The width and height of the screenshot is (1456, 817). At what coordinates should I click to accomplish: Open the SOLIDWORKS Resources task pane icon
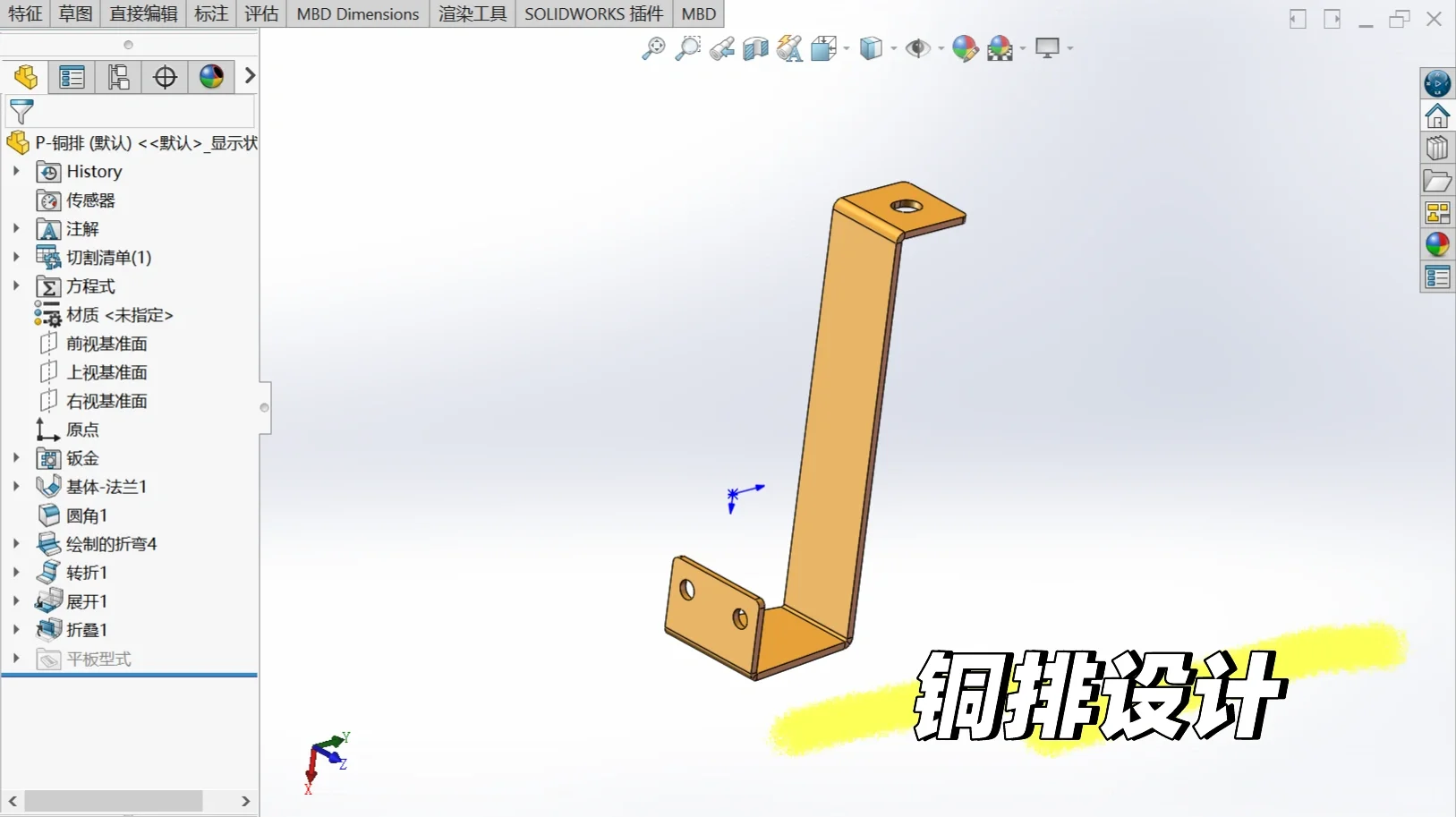click(1437, 84)
